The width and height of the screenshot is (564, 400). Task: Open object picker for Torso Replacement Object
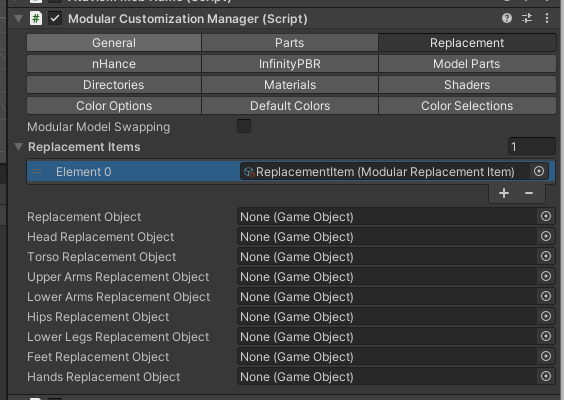pyautogui.click(x=546, y=256)
